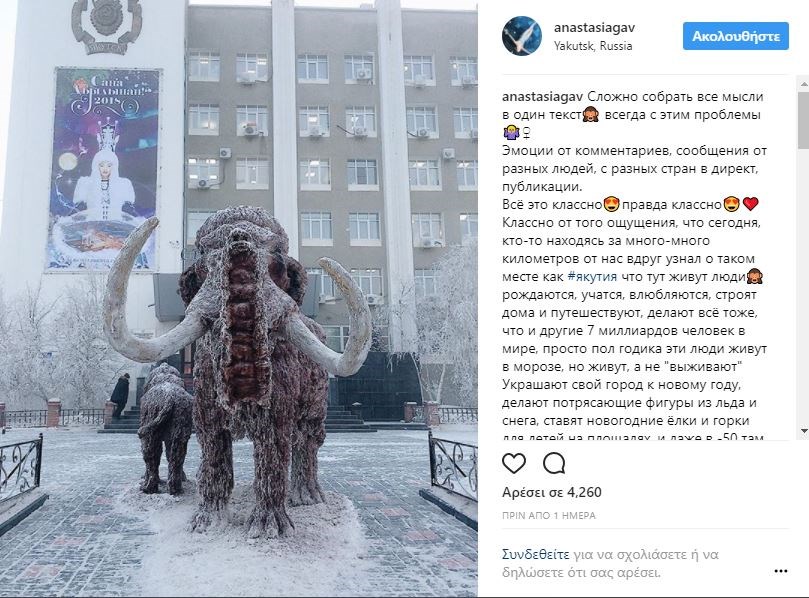Click the Συνδεθείτε login link
The height and width of the screenshot is (598, 809).
pyautogui.click(x=536, y=555)
